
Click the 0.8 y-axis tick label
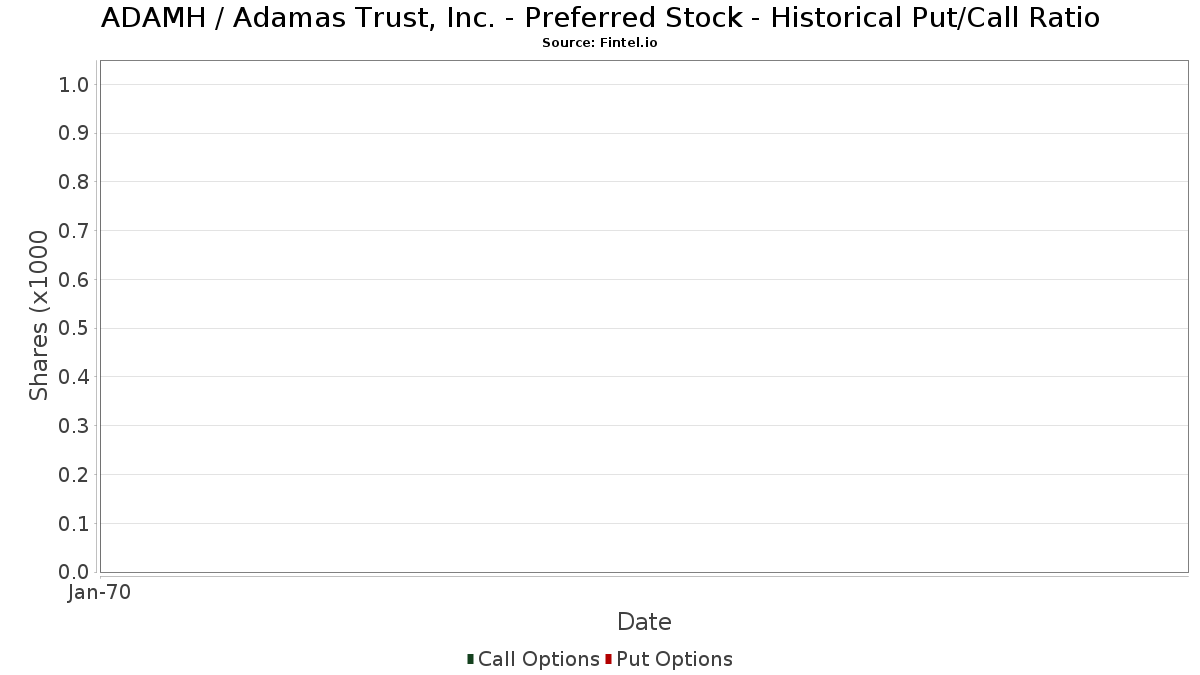[74, 182]
